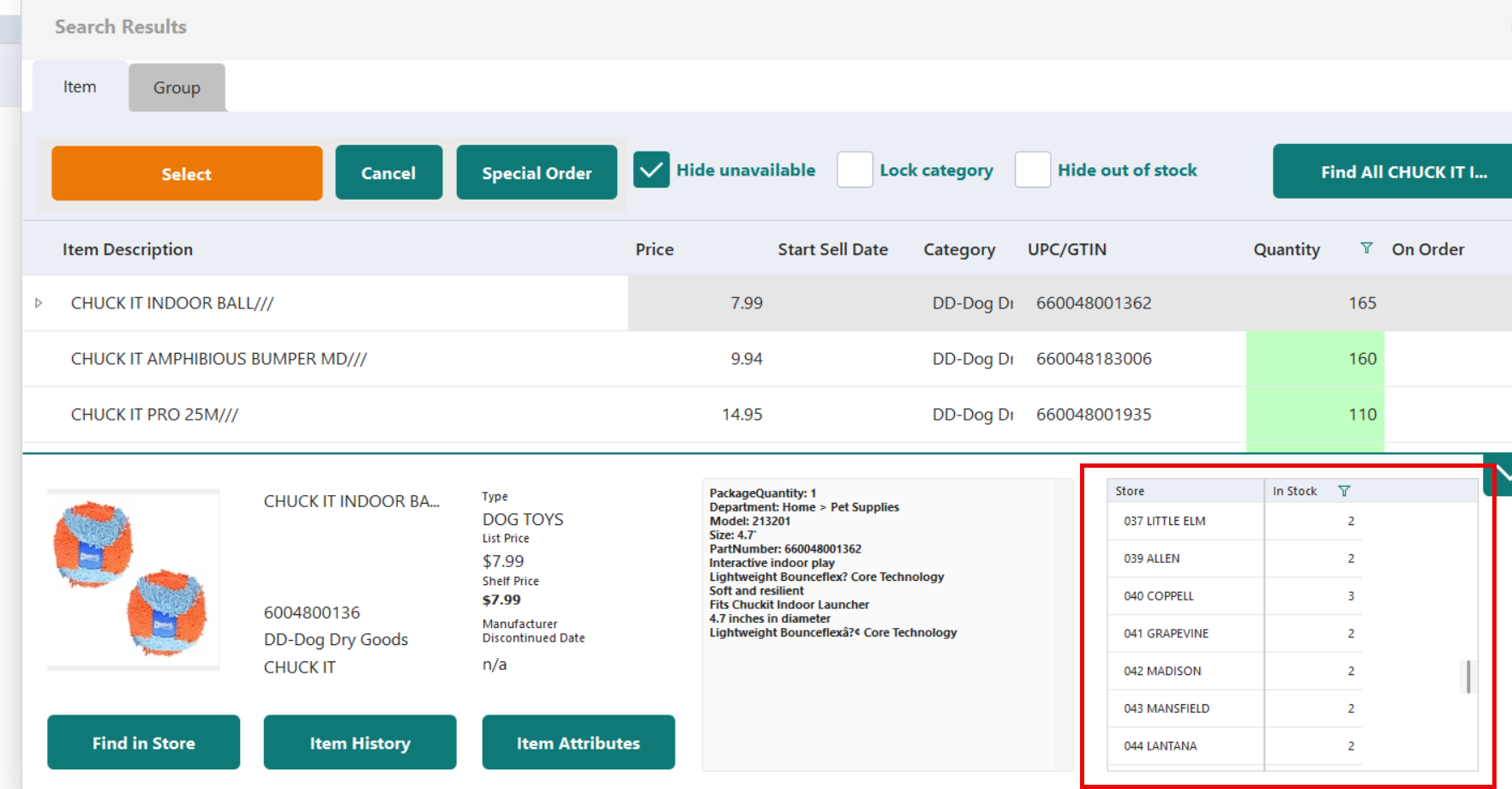Open the In Stock column filter icon
Viewport: 1512px width, 789px height.
coord(1344,491)
